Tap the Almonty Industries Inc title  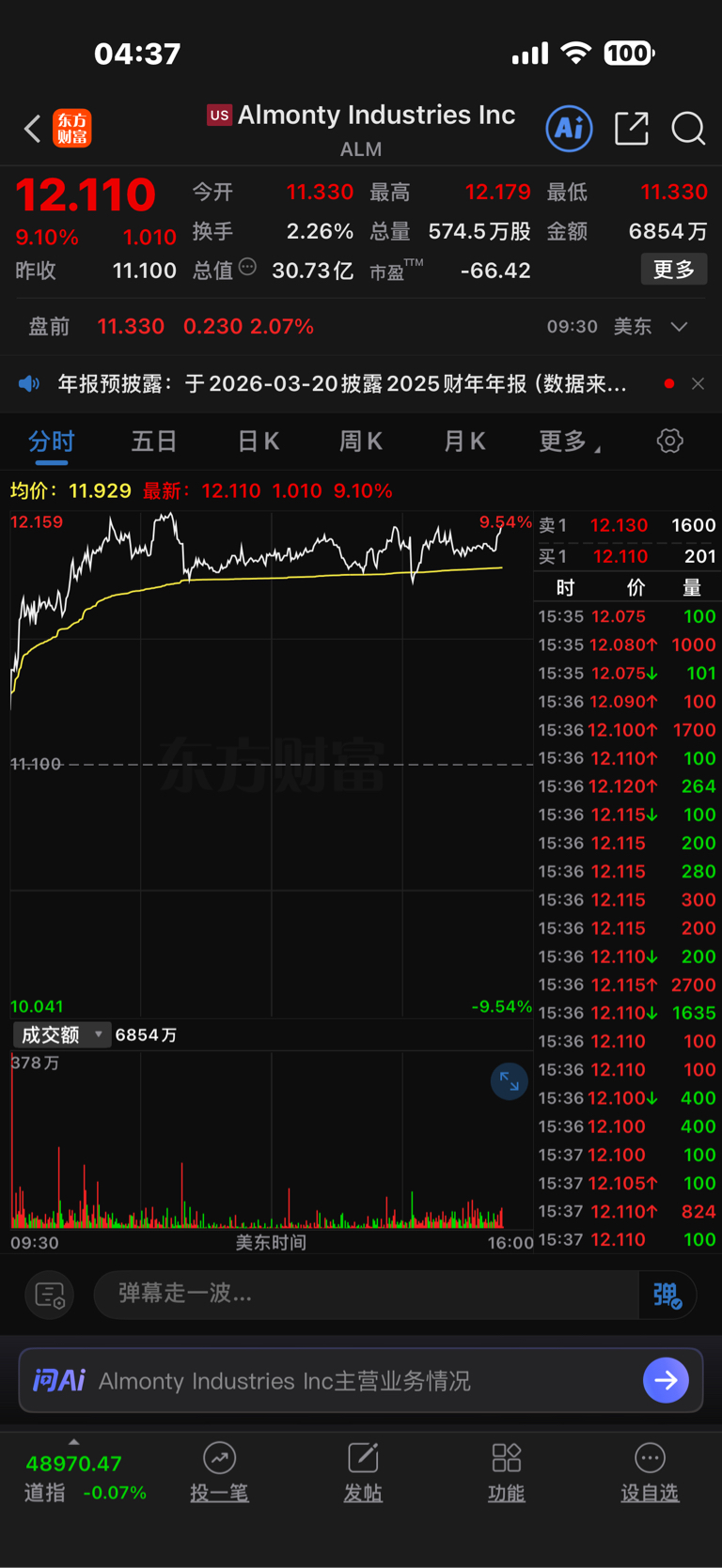[376, 115]
